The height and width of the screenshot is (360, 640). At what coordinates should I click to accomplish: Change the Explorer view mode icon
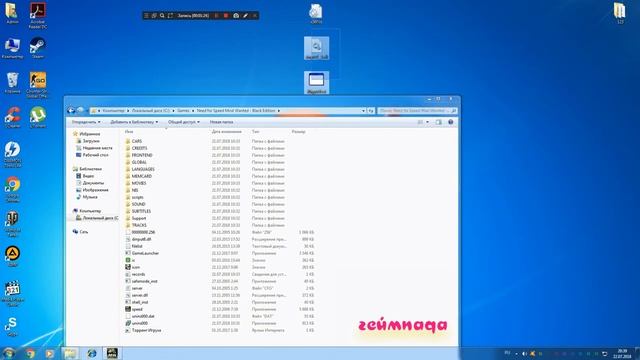[x=420, y=122]
